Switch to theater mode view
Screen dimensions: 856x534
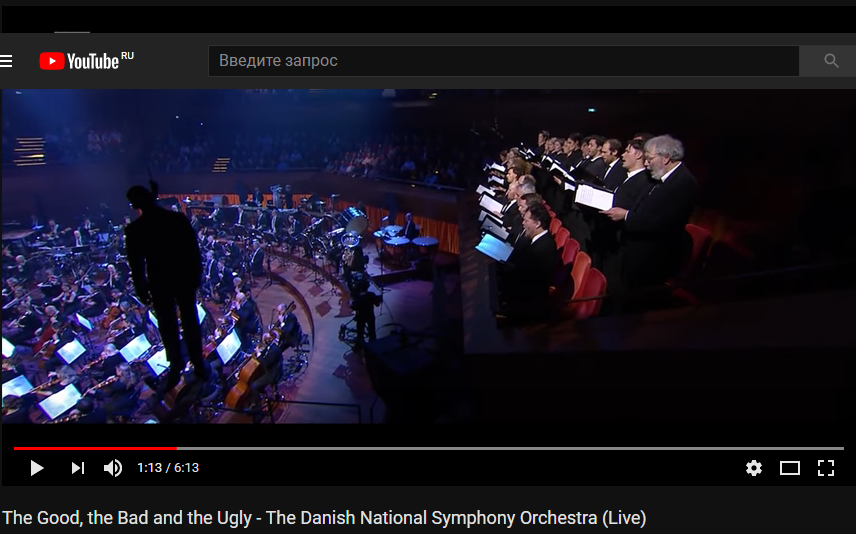789,468
